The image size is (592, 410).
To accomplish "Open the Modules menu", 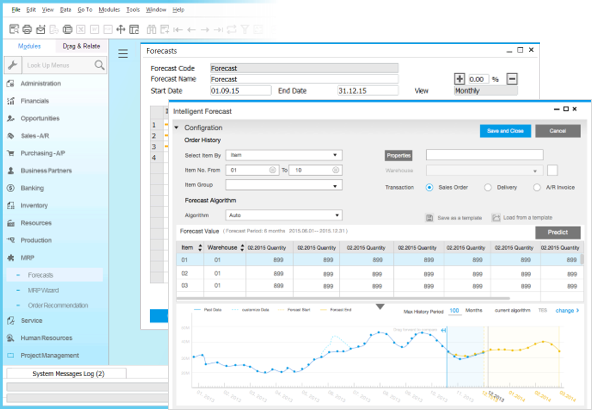I will 109,9.
